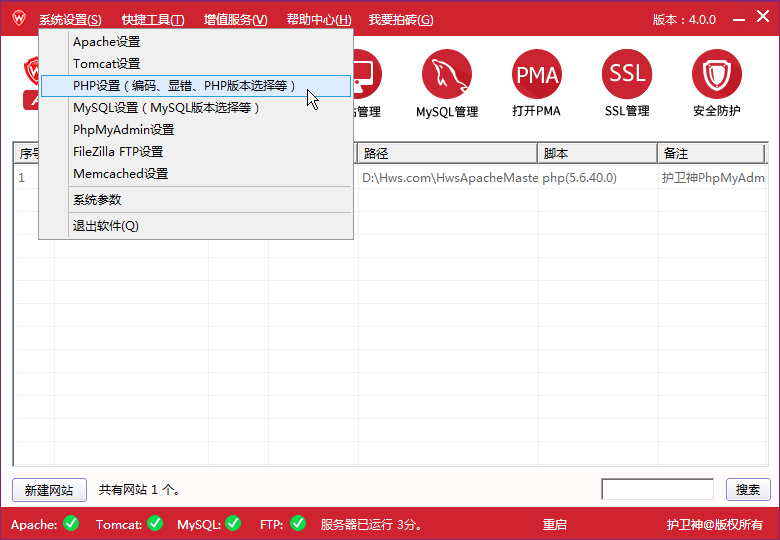Click the MySQL green status checkmark
This screenshot has height=540, width=780.
233,523
